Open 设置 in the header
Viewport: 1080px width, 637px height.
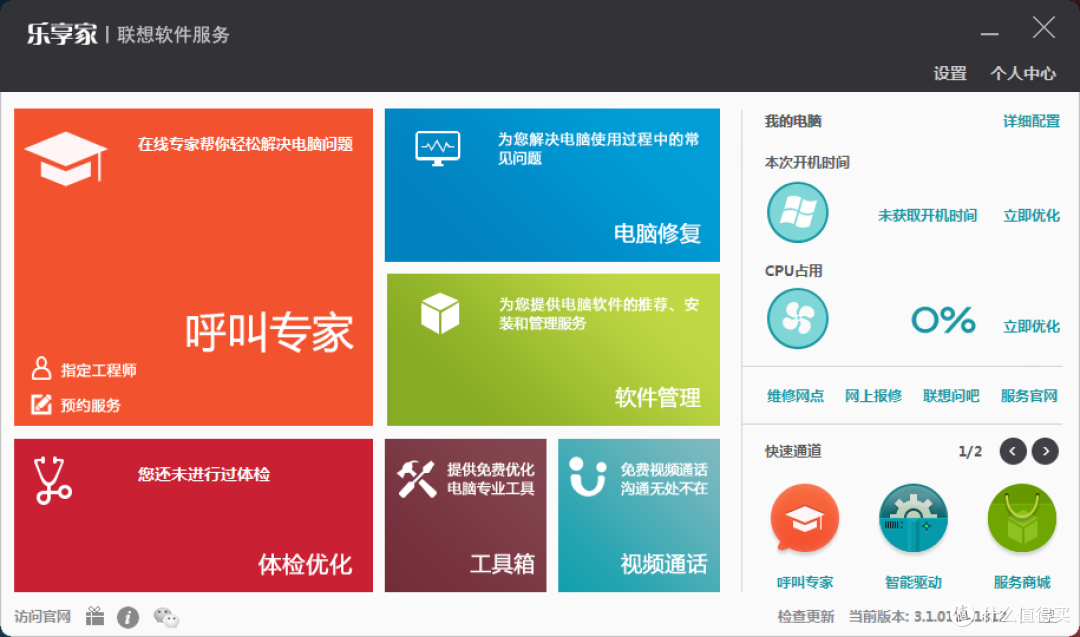click(950, 73)
